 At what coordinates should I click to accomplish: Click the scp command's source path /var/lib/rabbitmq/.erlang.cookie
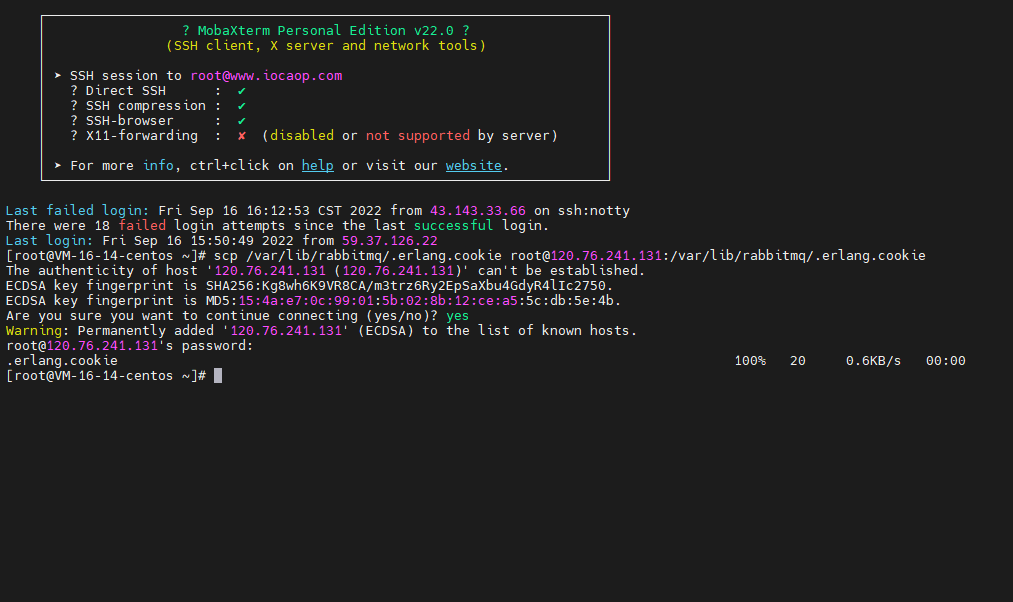click(374, 255)
